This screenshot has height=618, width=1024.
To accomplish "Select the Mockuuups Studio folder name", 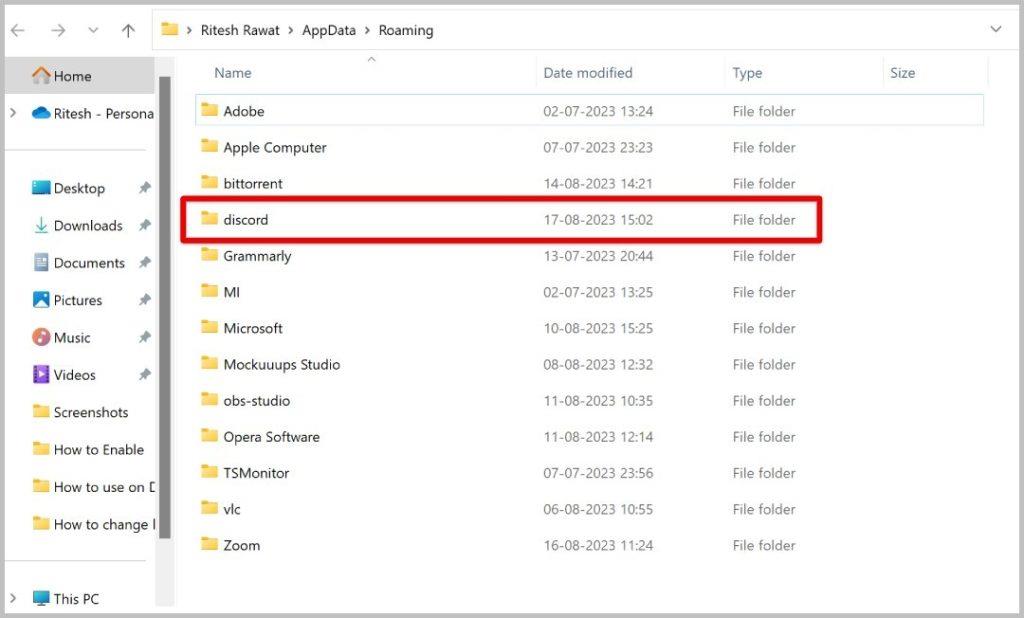I will 281,365.
